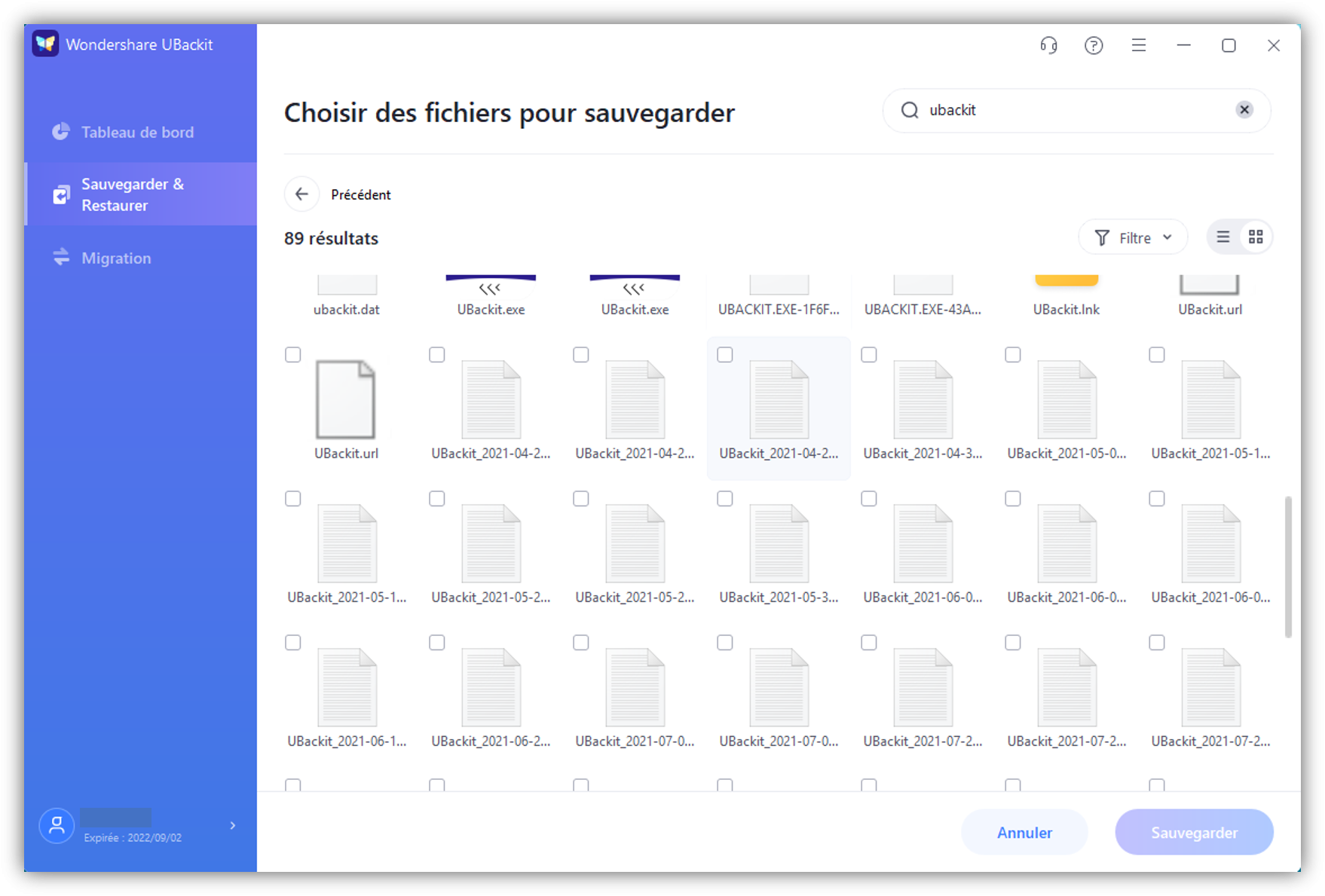Click the Sauvegarder button

coord(1194,833)
